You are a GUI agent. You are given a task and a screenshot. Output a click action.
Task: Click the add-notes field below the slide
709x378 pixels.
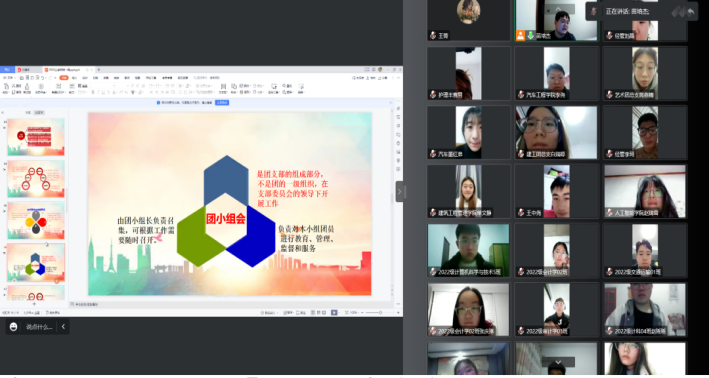click(x=231, y=304)
